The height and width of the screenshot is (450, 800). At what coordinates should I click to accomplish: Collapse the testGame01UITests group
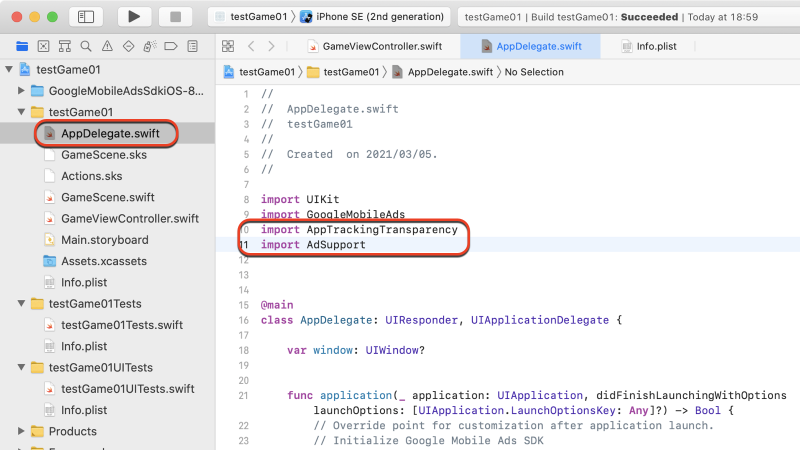tap(21, 367)
